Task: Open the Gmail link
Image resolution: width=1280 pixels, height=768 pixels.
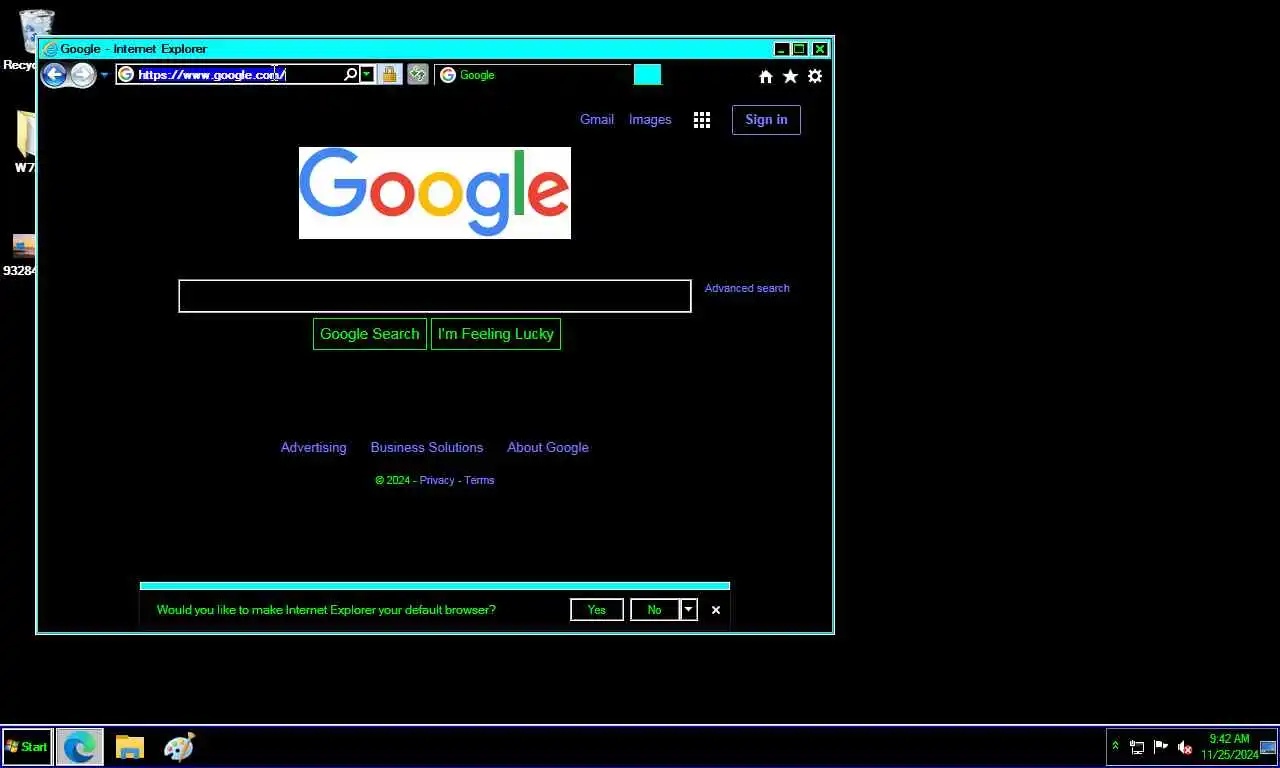Action: pos(597,119)
